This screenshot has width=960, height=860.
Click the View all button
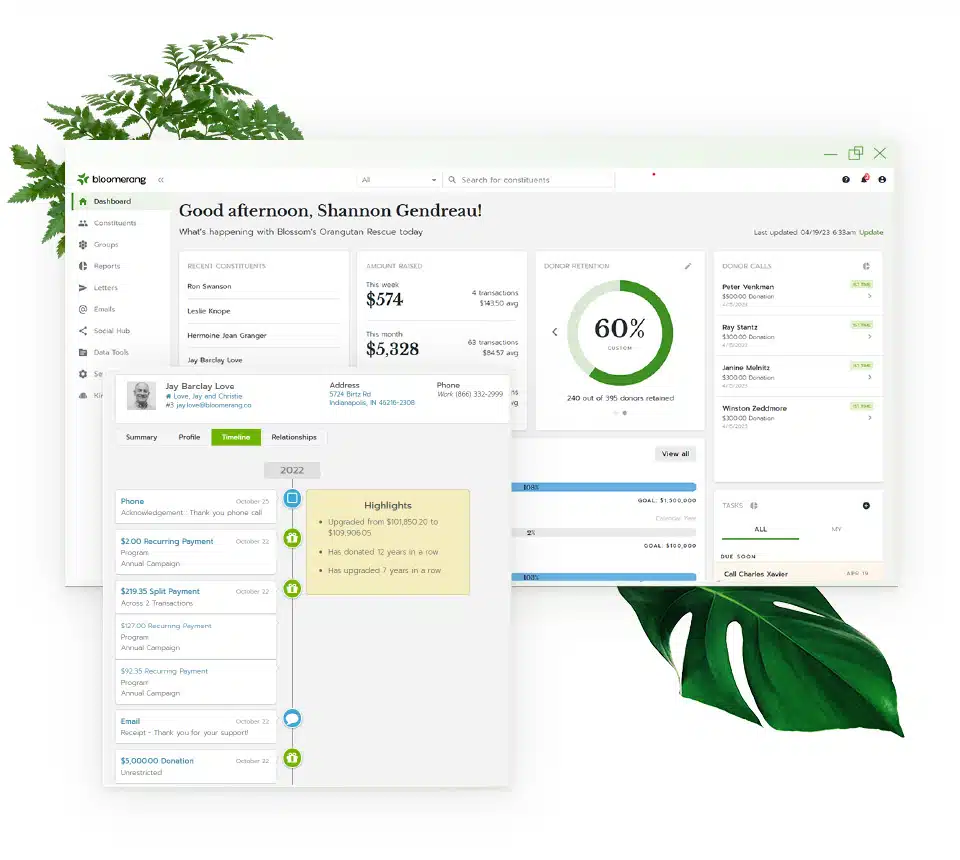point(675,454)
